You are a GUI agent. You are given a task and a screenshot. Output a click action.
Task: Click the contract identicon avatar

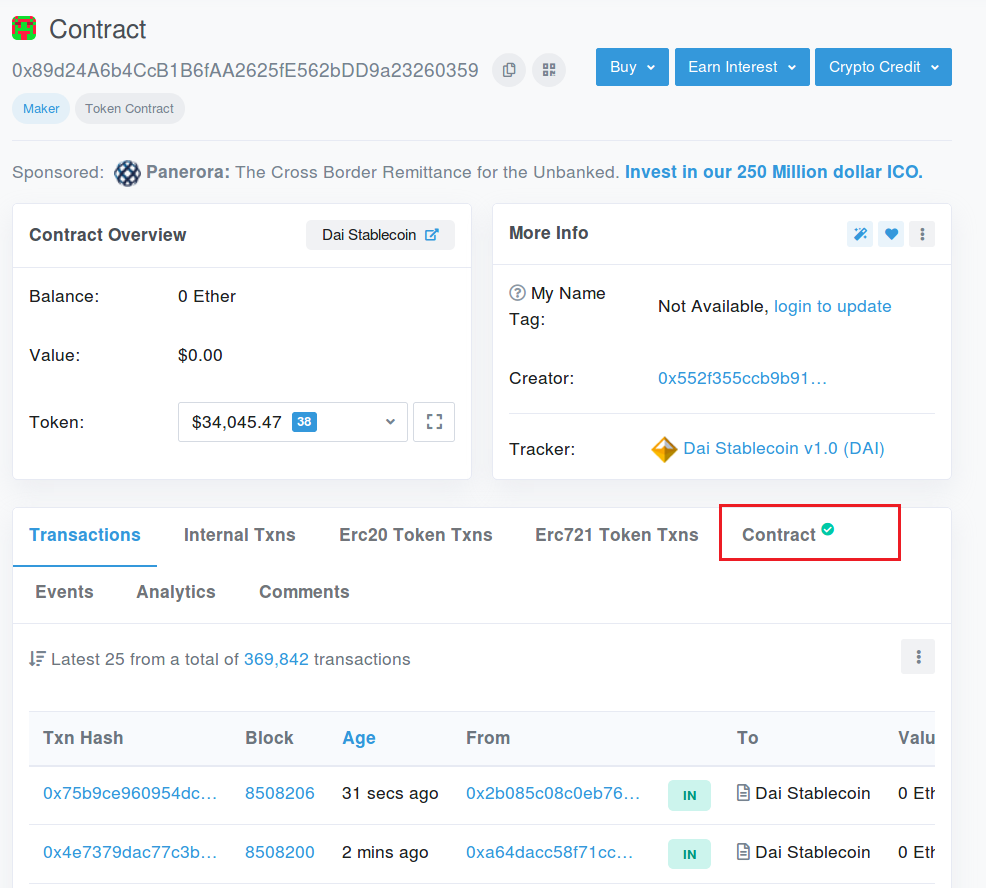point(25,28)
